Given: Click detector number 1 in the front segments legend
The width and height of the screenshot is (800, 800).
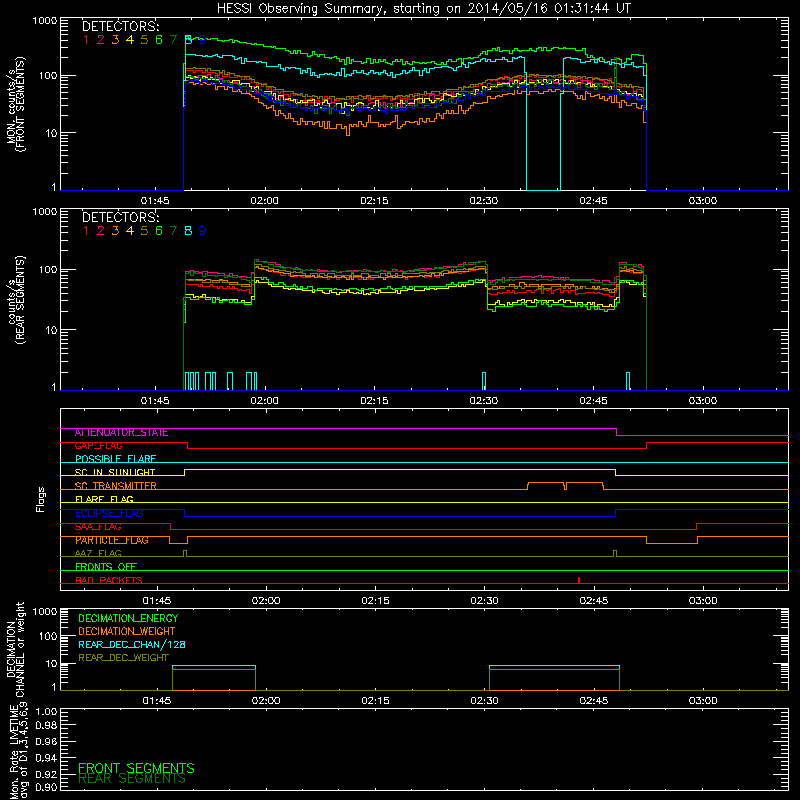Looking at the screenshot, I should click(x=86, y=40).
